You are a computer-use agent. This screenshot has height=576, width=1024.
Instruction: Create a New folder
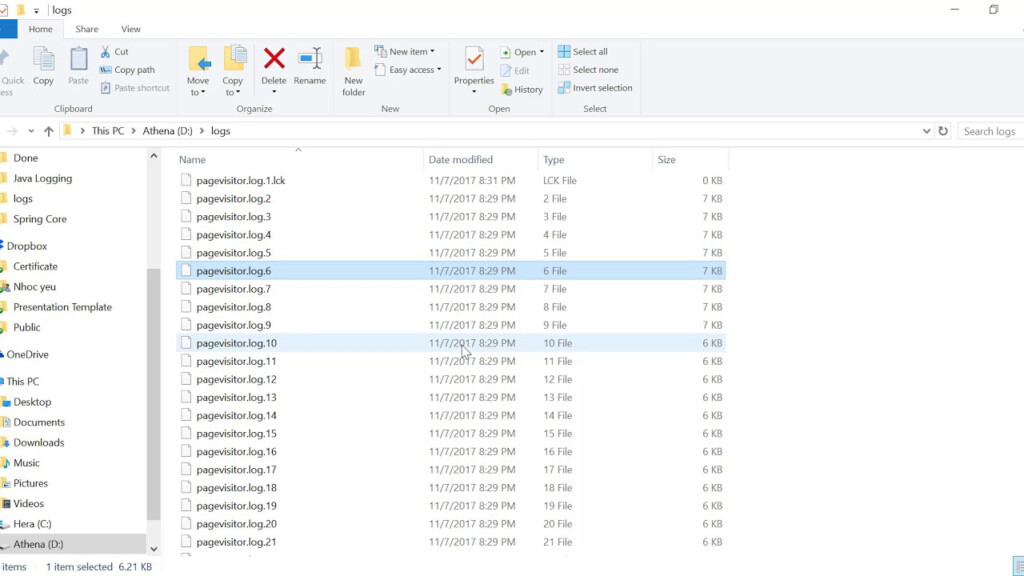tap(353, 71)
